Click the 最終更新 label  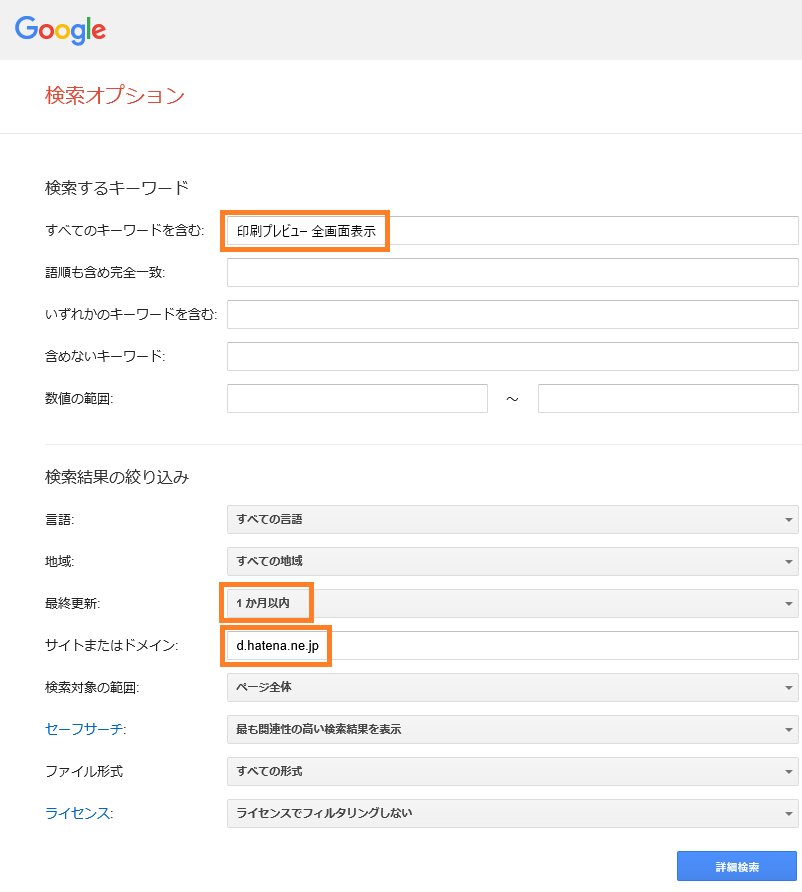(x=72, y=604)
